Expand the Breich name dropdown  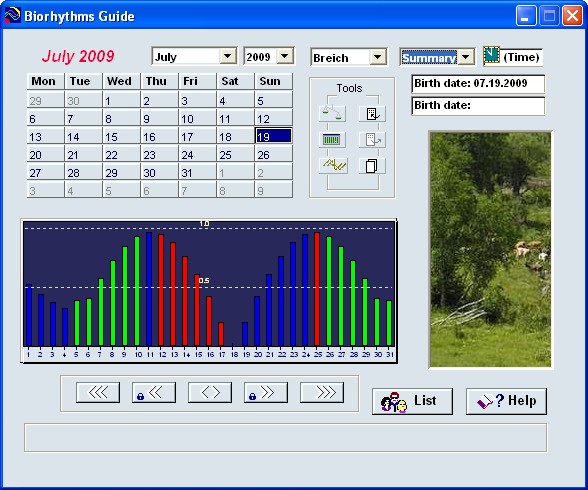point(378,57)
